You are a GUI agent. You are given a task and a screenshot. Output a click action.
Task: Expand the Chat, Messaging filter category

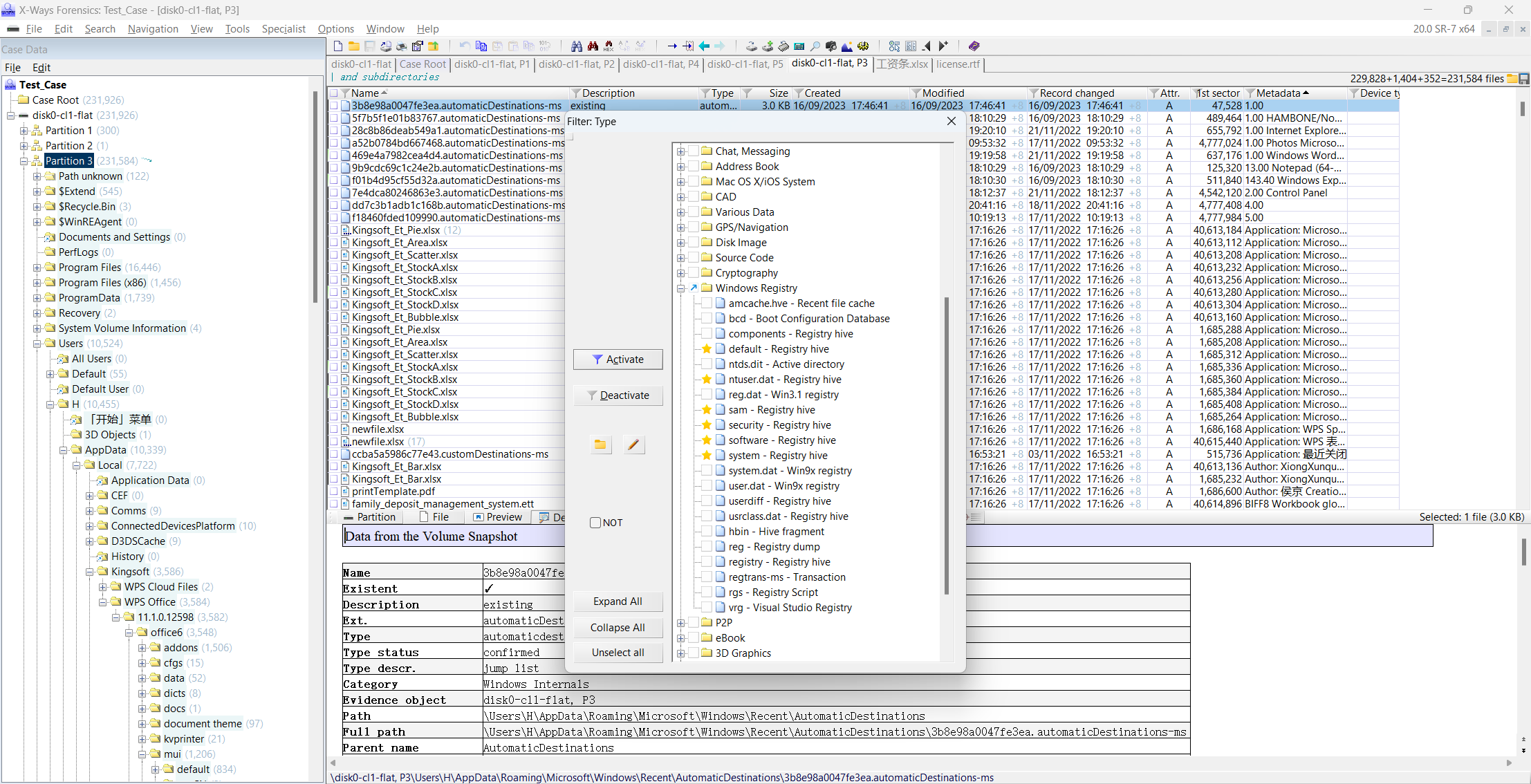click(681, 151)
